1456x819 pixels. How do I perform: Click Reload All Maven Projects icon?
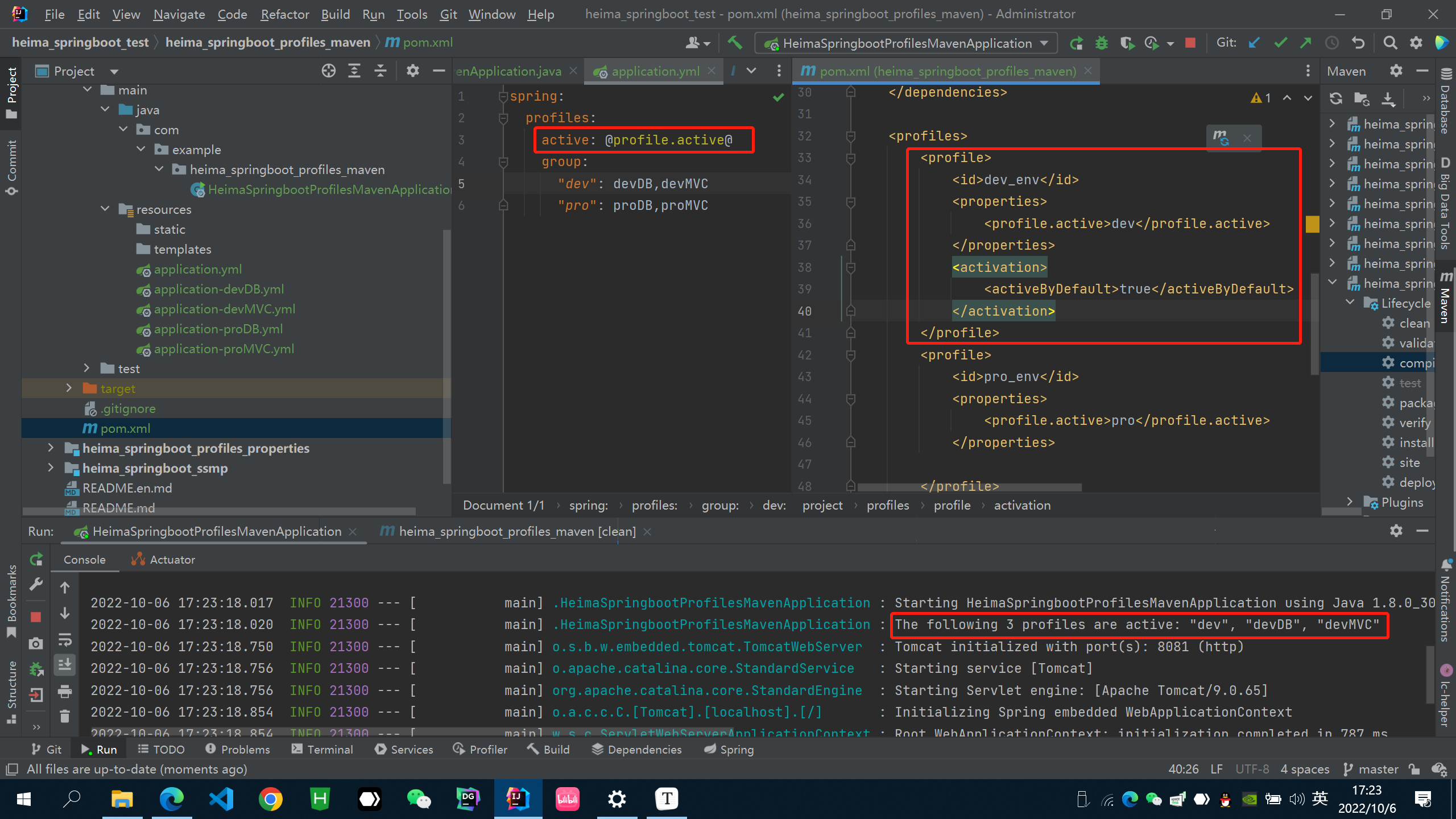[1336, 99]
